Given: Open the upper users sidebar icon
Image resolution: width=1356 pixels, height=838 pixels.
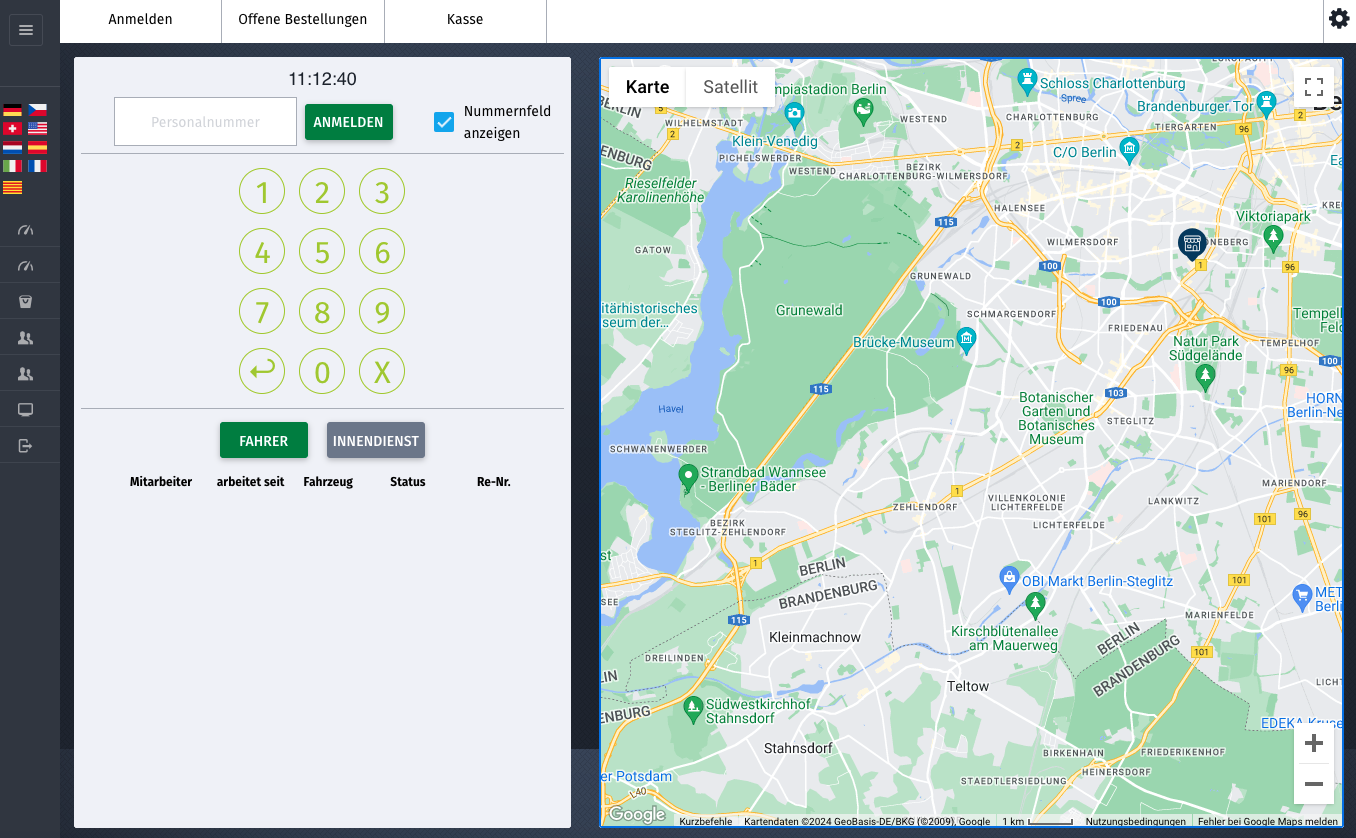Looking at the screenshot, I should 26,338.
